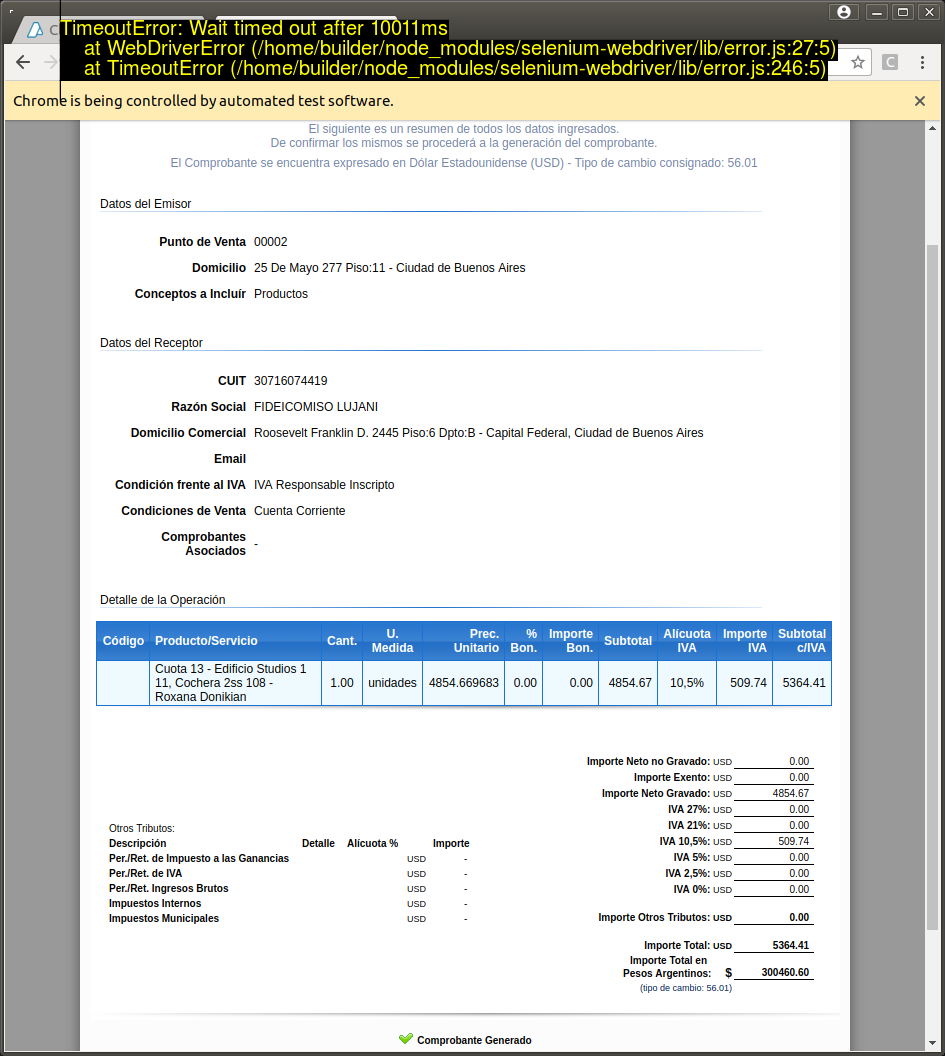The width and height of the screenshot is (945, 1056).
Task: Click the quantity cell 1.00
Action: click(x=341, y=683)
